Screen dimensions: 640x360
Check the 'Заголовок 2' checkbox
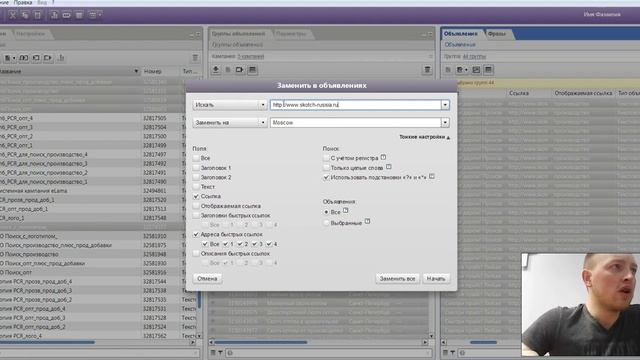point(196,177)
